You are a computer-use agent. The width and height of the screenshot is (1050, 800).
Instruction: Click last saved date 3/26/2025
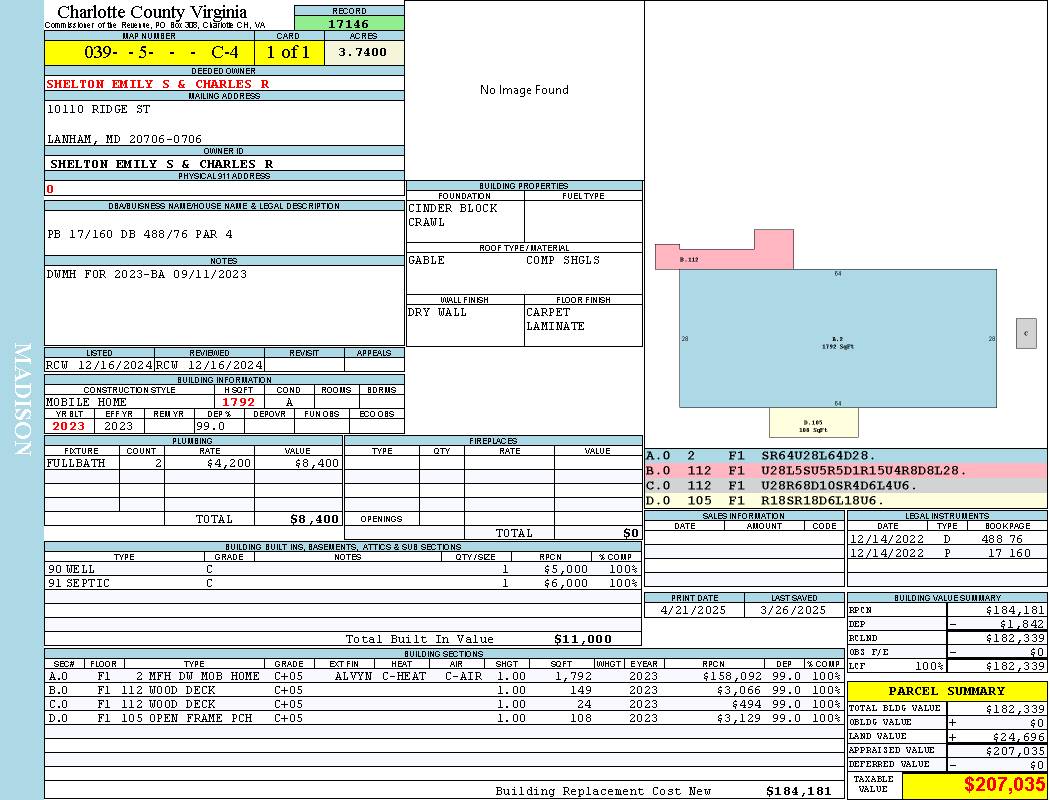[794, 610]
